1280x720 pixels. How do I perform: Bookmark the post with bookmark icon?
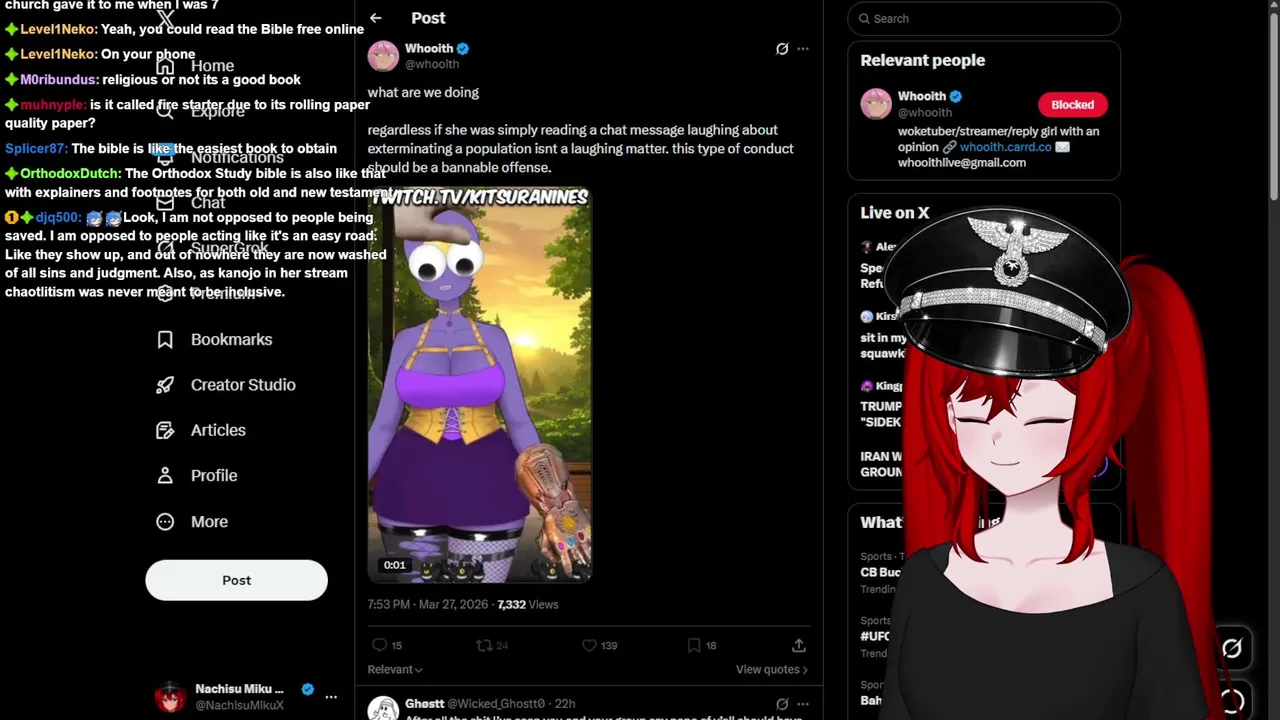point(702,646)
